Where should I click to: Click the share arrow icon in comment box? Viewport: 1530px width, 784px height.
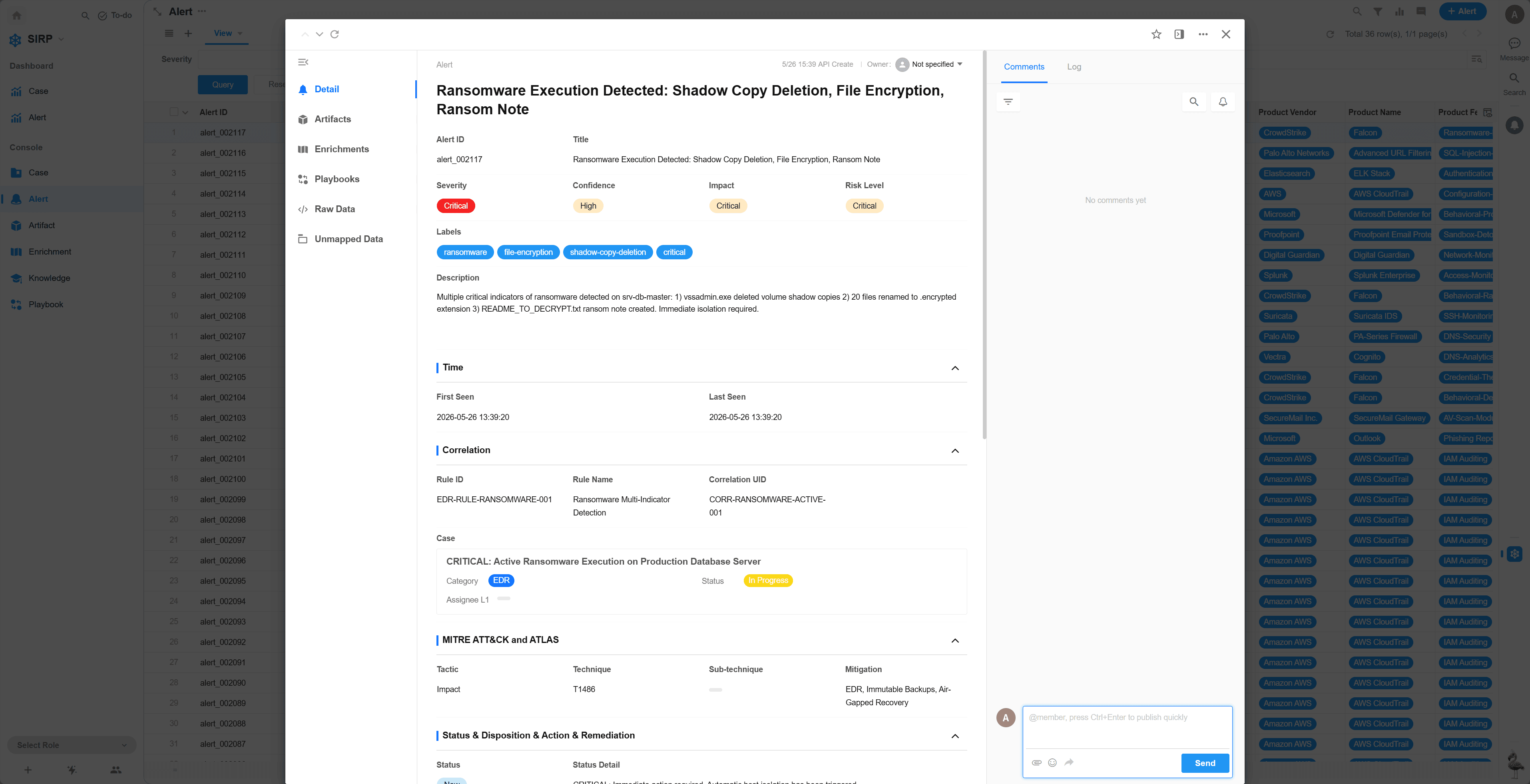(1069, 762)
